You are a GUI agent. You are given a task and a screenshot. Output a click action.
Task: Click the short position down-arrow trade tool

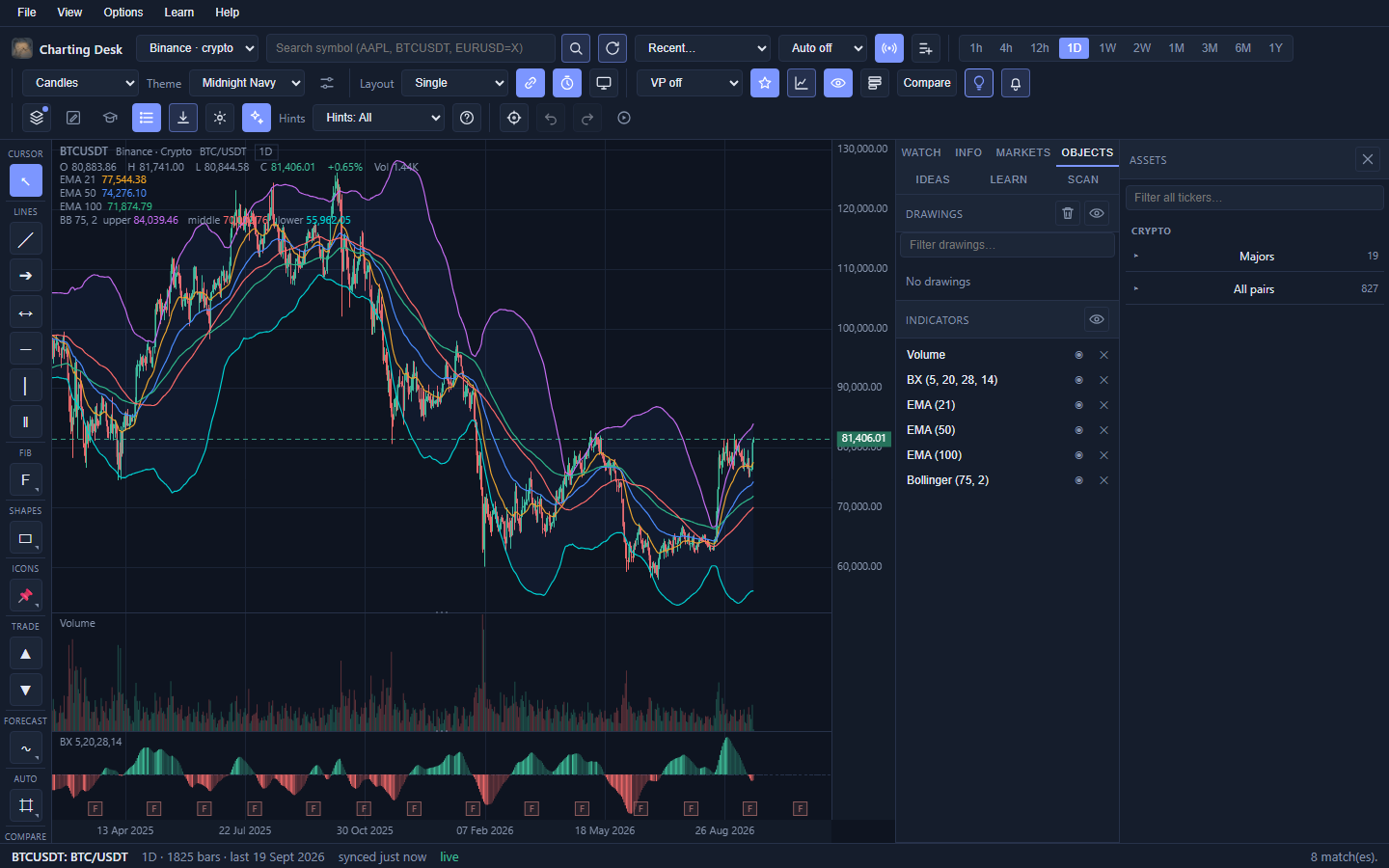[x=26, y=690]
